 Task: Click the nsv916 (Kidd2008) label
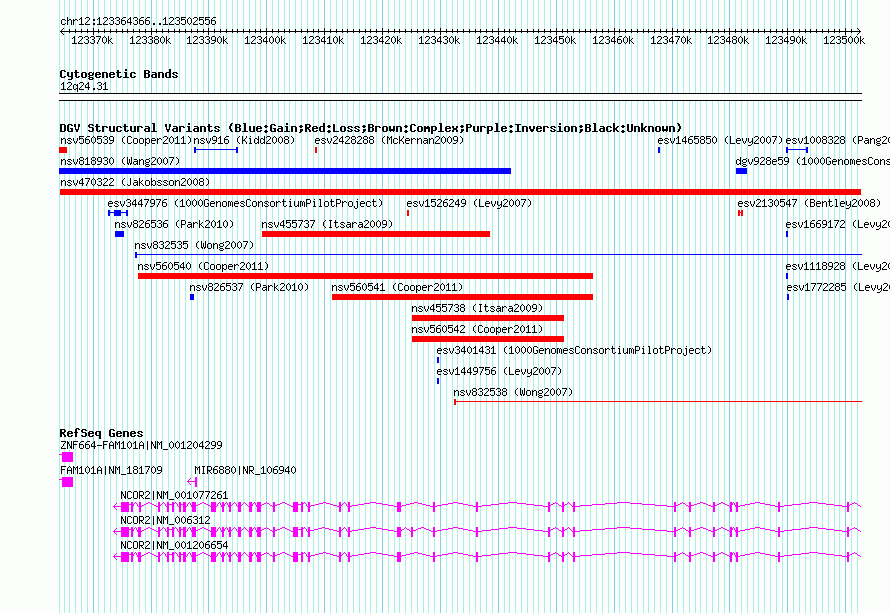[244, 140]
